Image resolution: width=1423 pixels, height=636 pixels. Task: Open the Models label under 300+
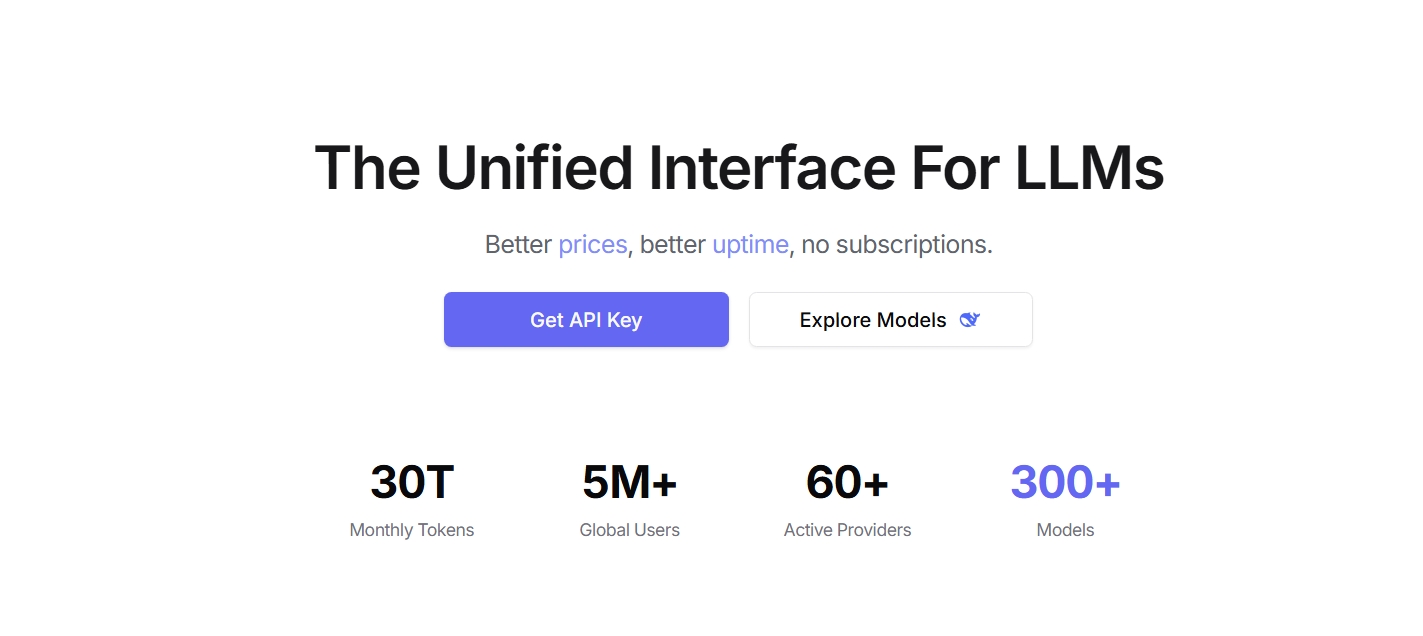tap(1065, 530)
